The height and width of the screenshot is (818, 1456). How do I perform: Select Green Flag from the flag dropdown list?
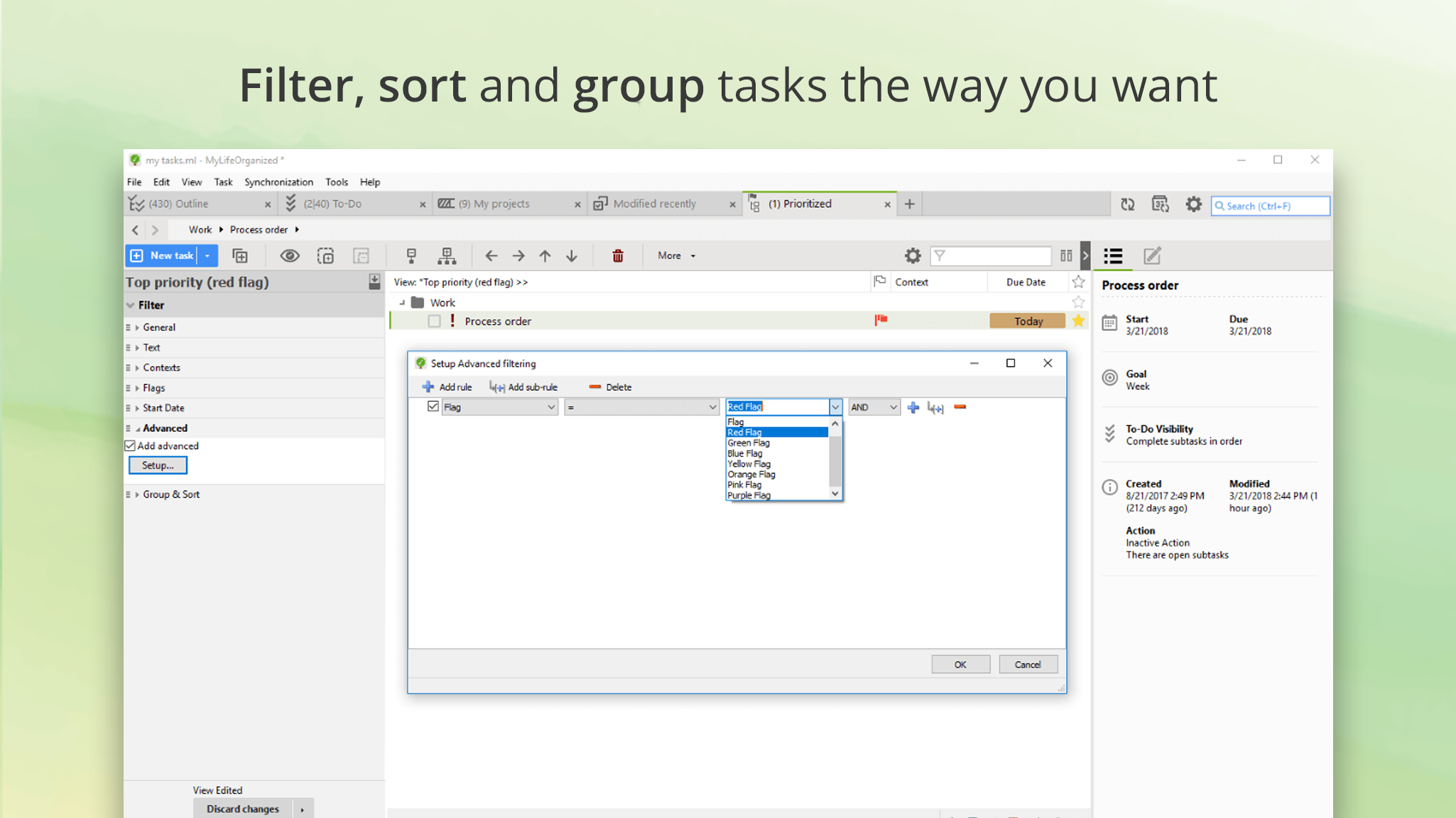tap(748, 442)
